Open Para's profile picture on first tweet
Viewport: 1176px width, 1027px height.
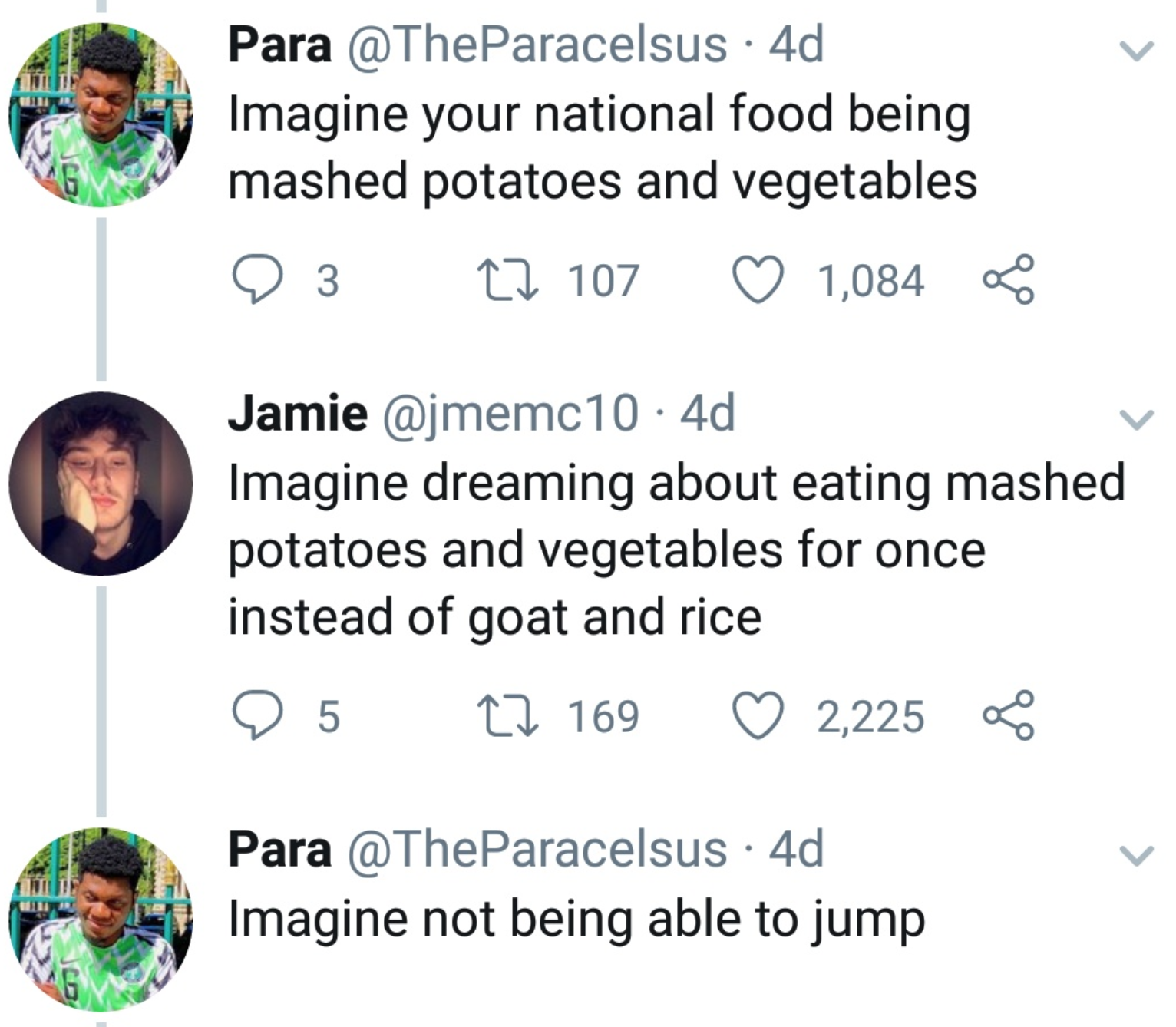pyautogui.click(x=101, y=115)
